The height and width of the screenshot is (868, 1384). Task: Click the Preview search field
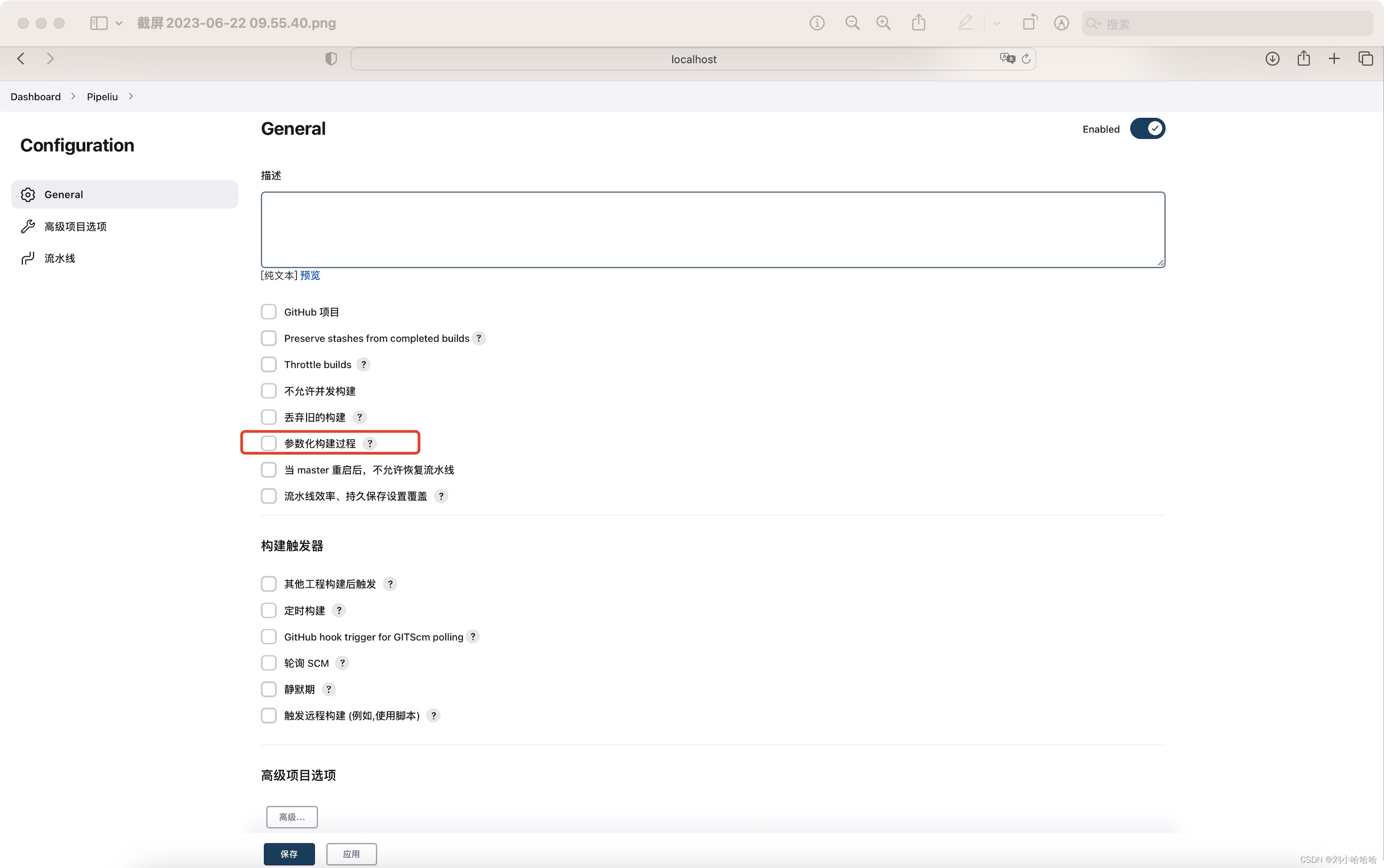(x=1227, y=24)
